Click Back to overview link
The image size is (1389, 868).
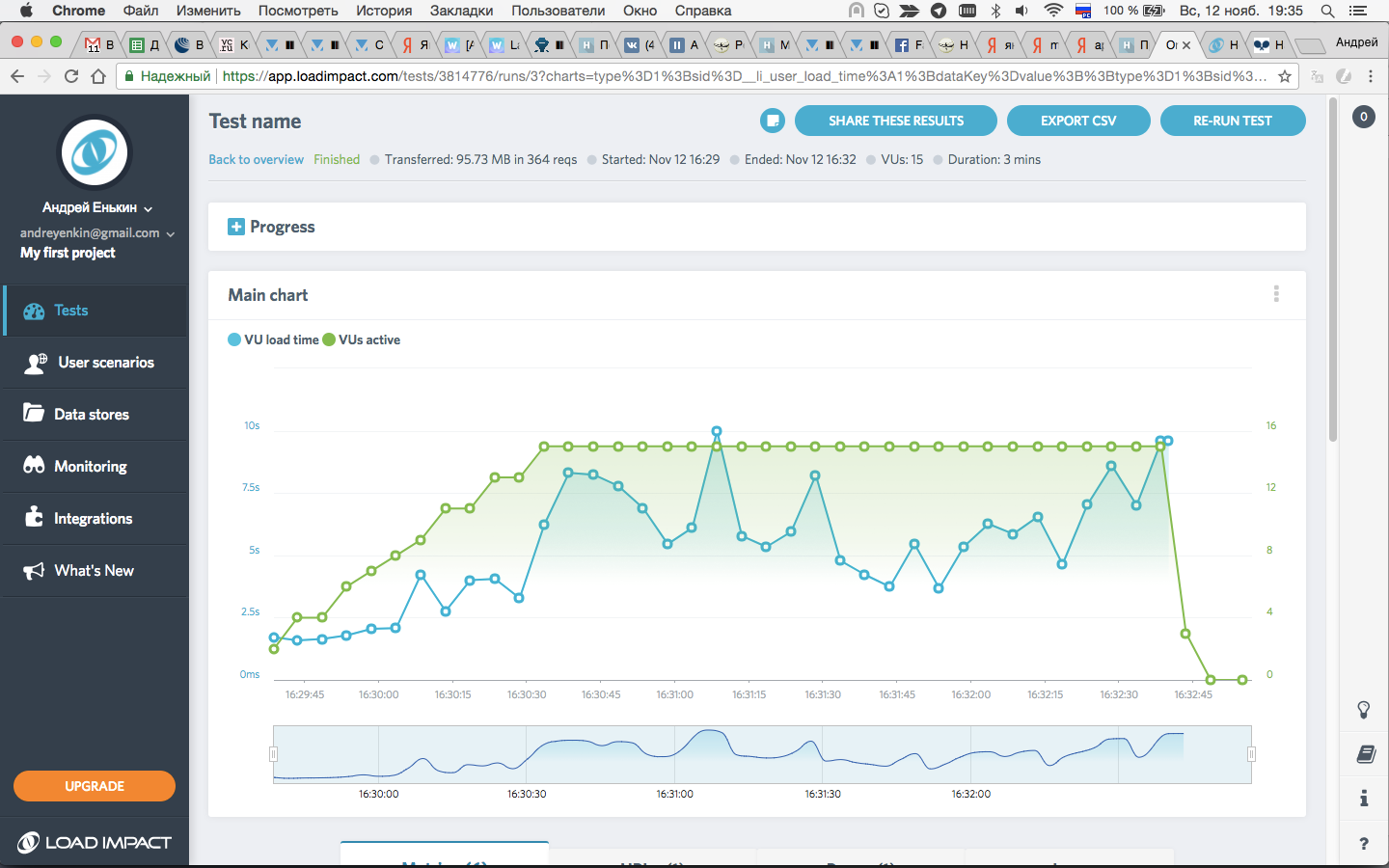click(x=257, y=159)
